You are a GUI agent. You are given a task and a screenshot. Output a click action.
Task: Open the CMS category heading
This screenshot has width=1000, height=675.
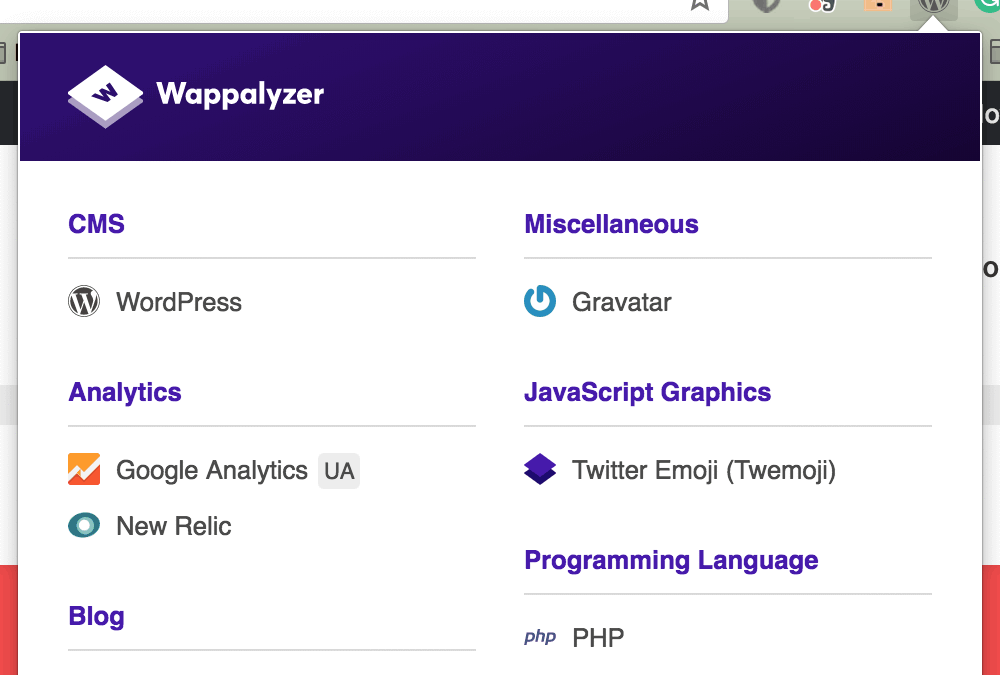click(x=97, y=224)
